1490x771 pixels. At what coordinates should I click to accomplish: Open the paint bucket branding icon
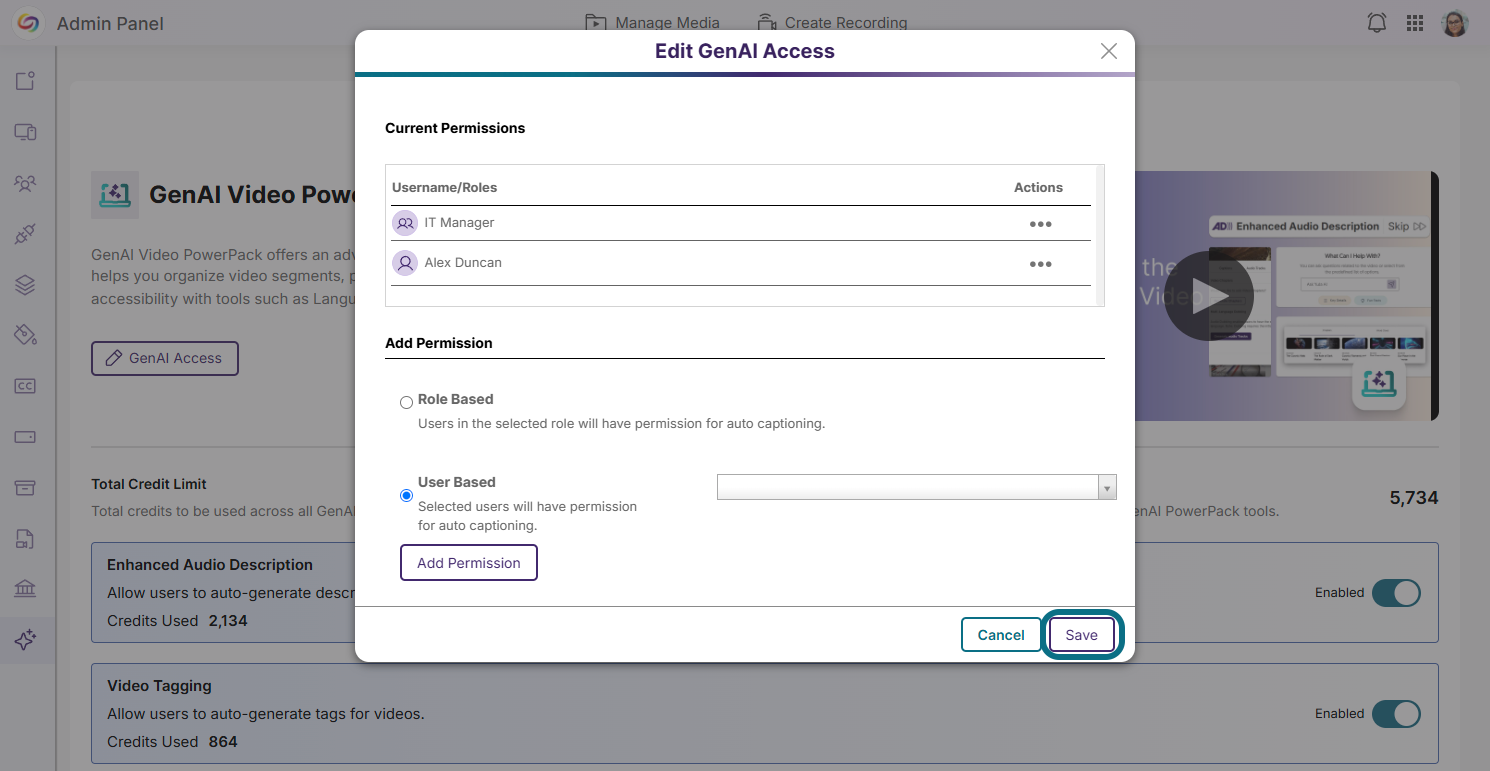pos(26,335)
